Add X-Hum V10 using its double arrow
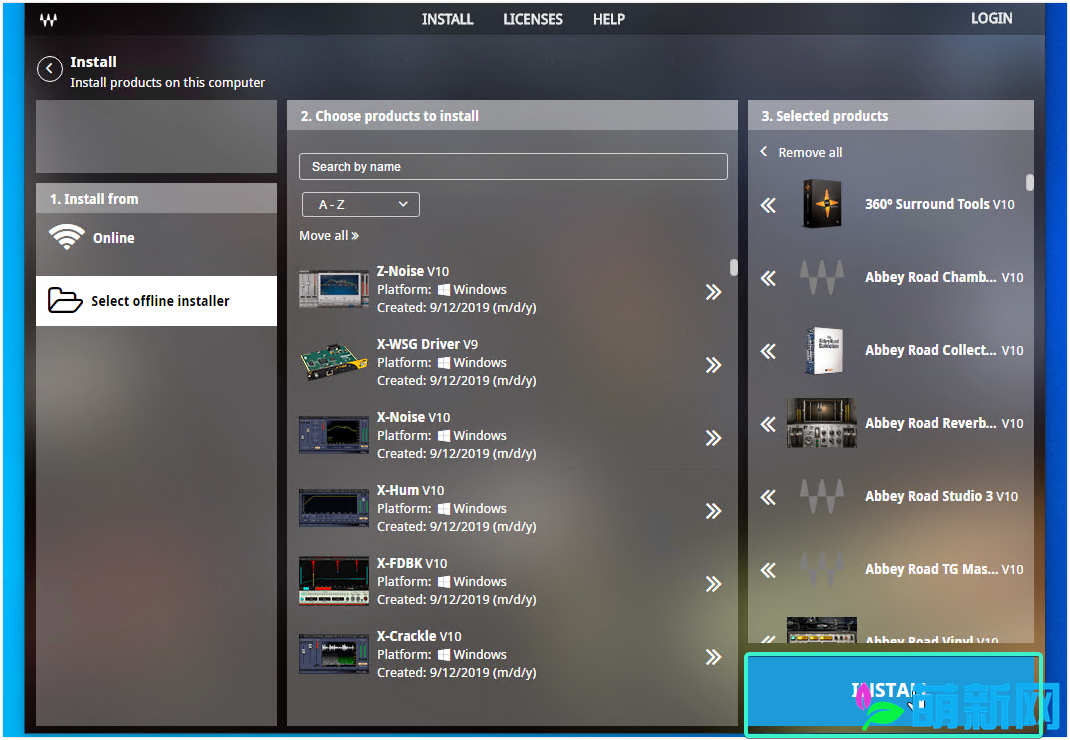Viewport: 1070px width, 740px height. coord(713,511)
